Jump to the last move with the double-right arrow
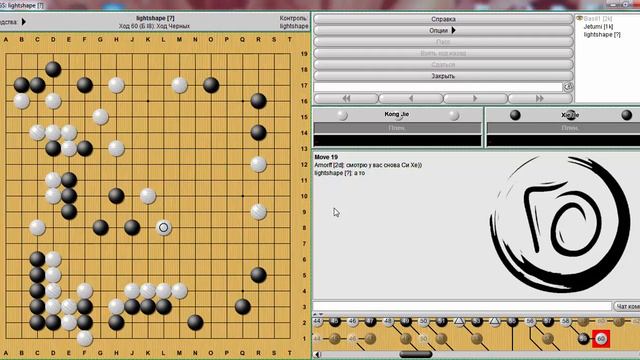Viewport: 640px width, 360px height. click(x=540, y=98)
